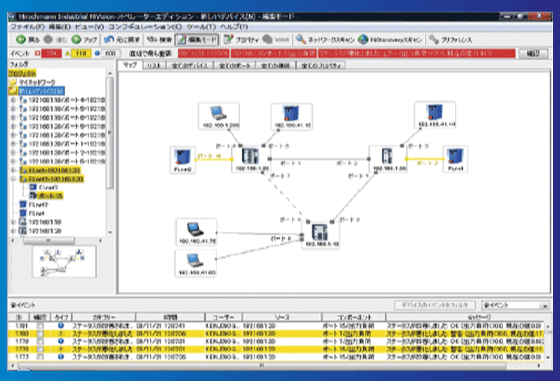The image size is (560, 381).
Task: Click the laptop node 192.168.1.200 on the map
Action: (x=219, y=116)
